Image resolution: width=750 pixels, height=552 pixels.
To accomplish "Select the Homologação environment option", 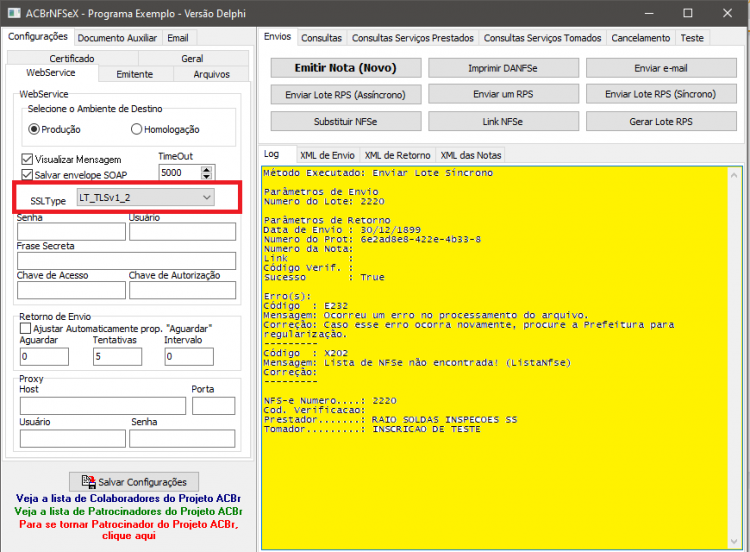I will pos(136,129).
